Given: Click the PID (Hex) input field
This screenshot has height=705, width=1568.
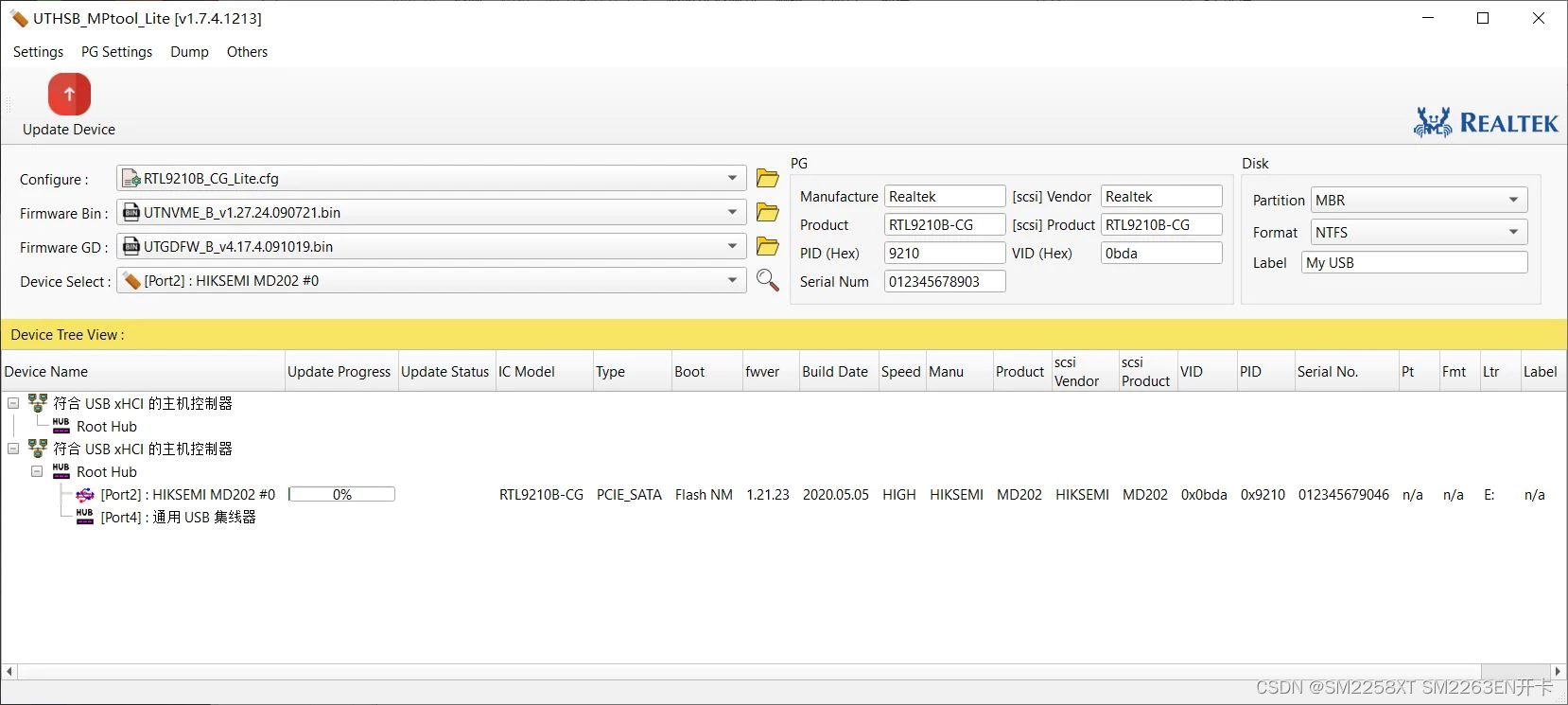Looking at the screenshot, I should tap(945, 253).
